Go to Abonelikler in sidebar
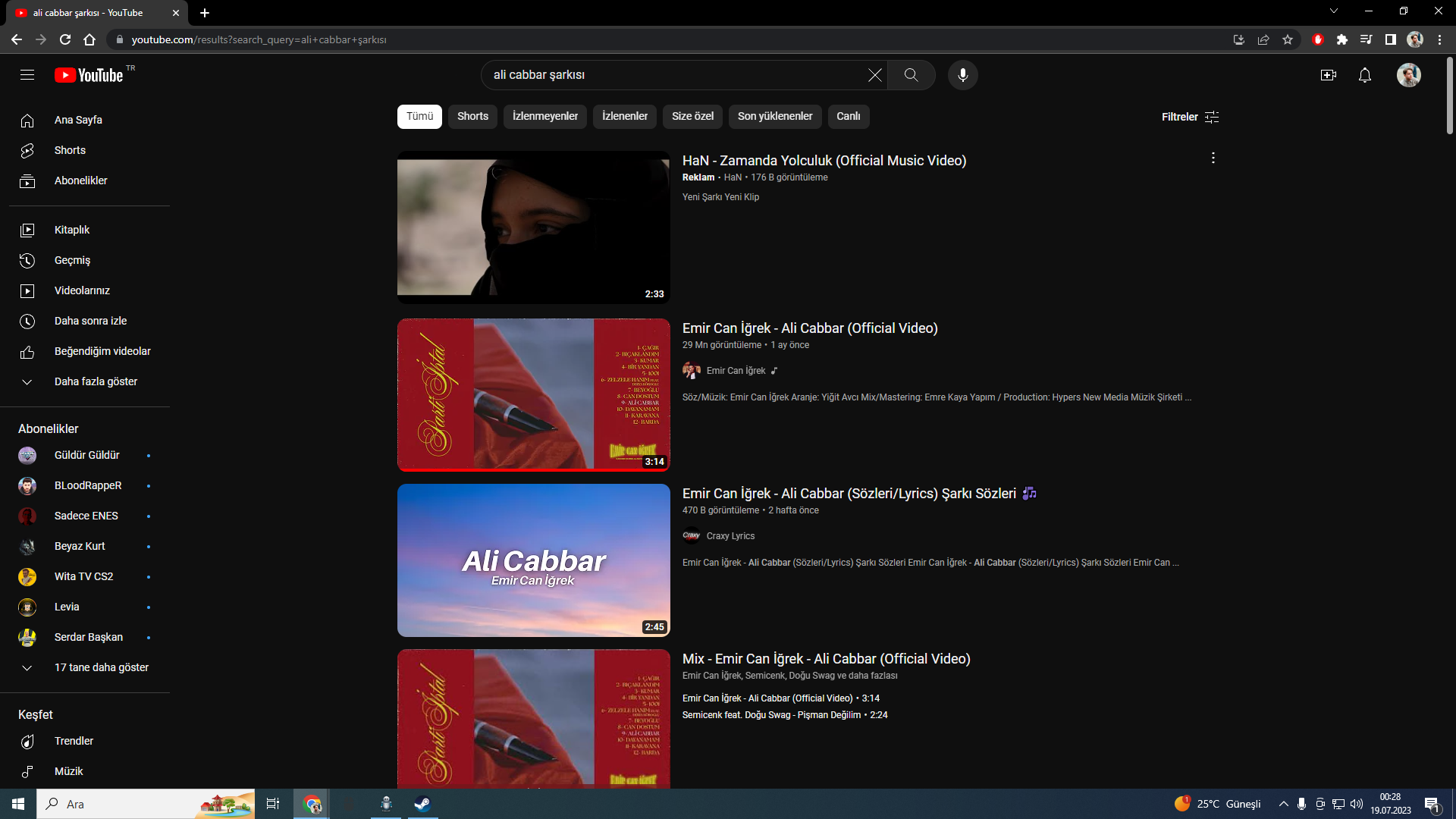The image size is (1456, 819). tap(80, 180)
